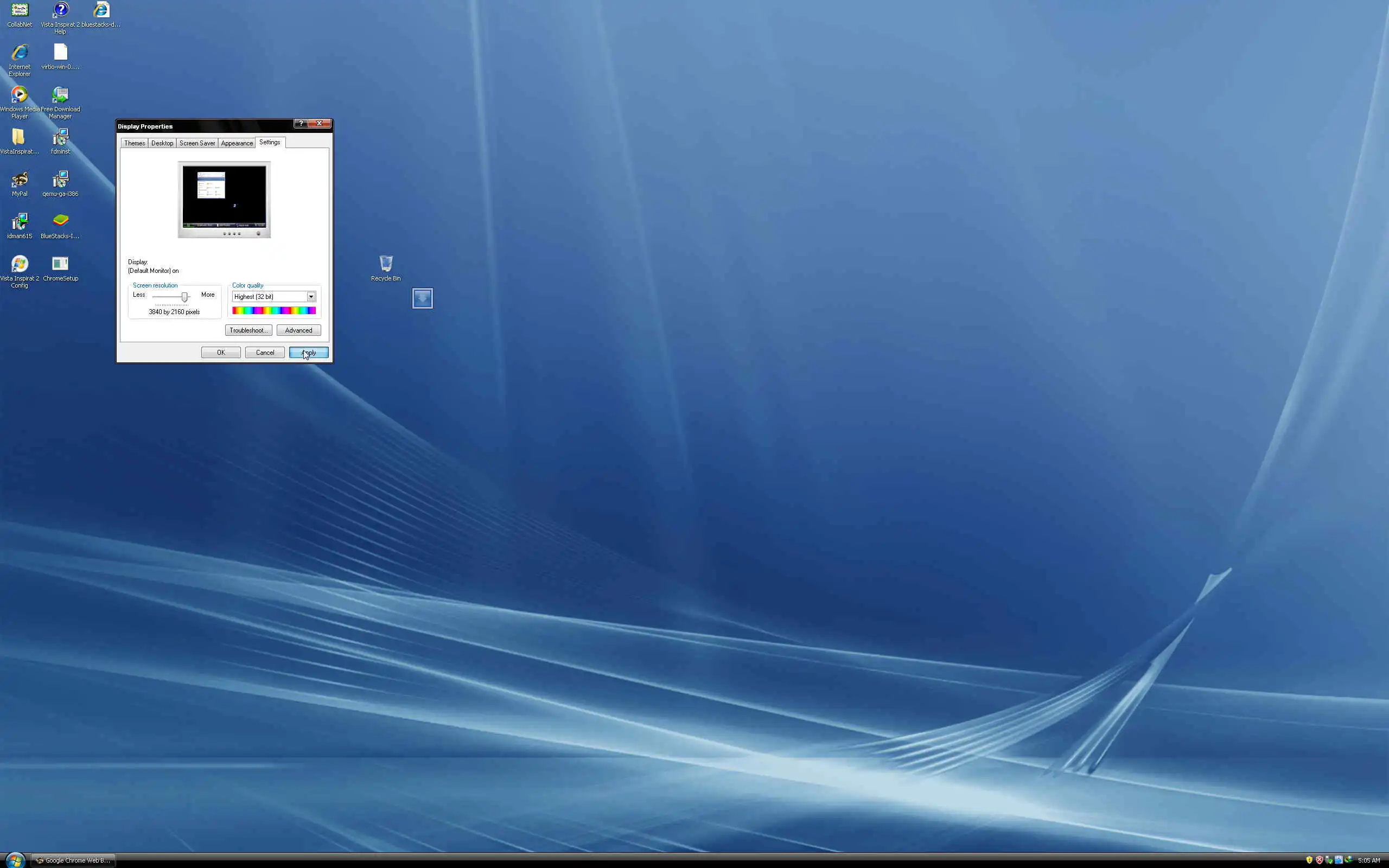Click the Advanced button
Screen dimensions: 1389x868
(298, 331)
